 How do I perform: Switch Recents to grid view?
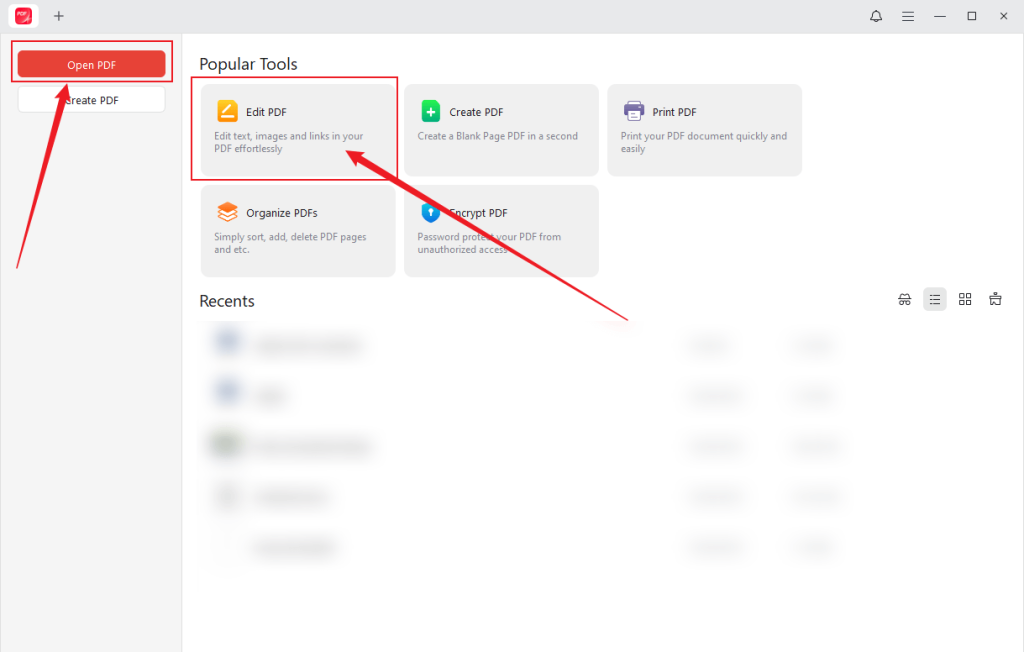click(965, 299)
